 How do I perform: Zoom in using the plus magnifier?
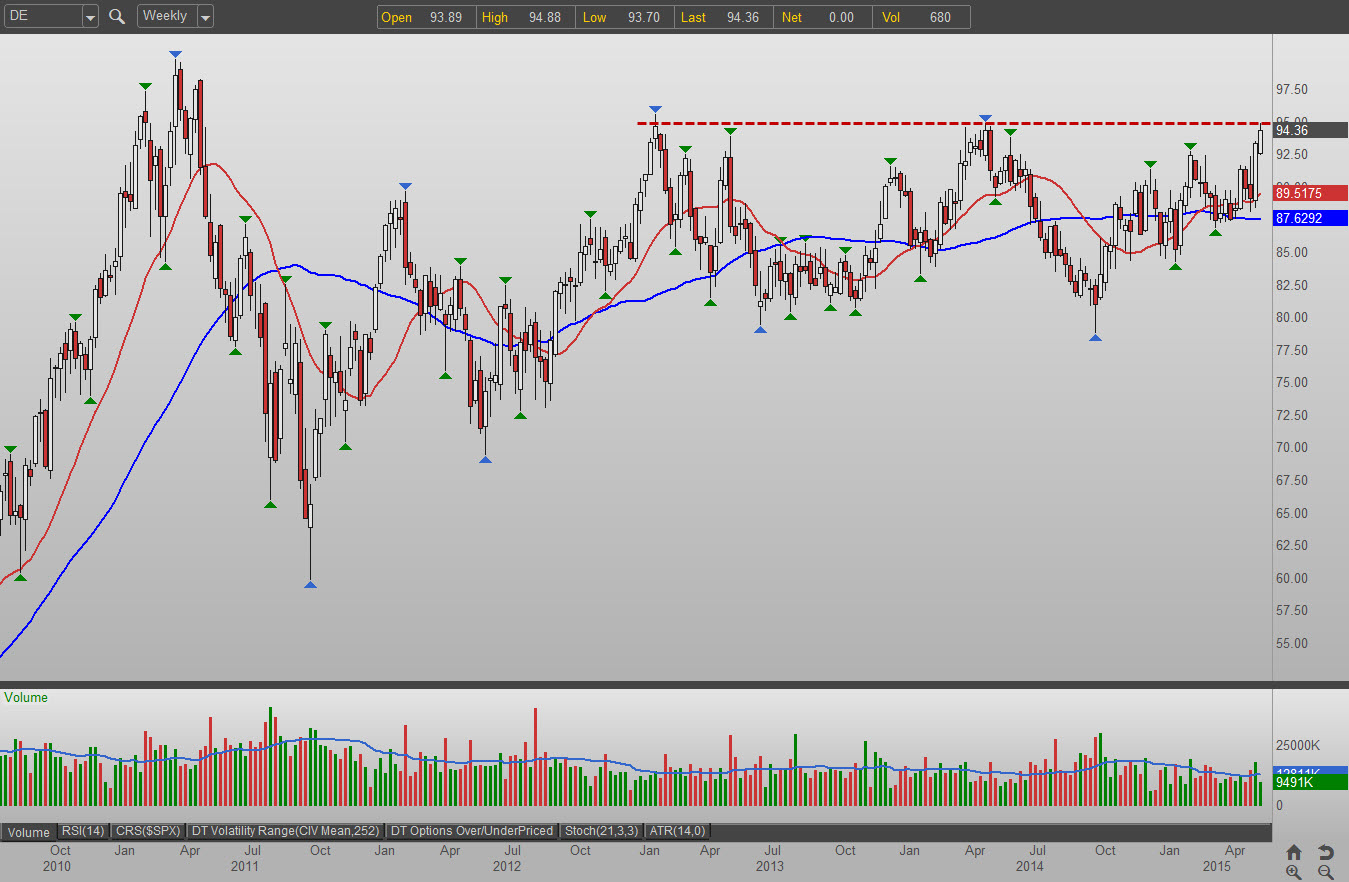[1293, 872]
